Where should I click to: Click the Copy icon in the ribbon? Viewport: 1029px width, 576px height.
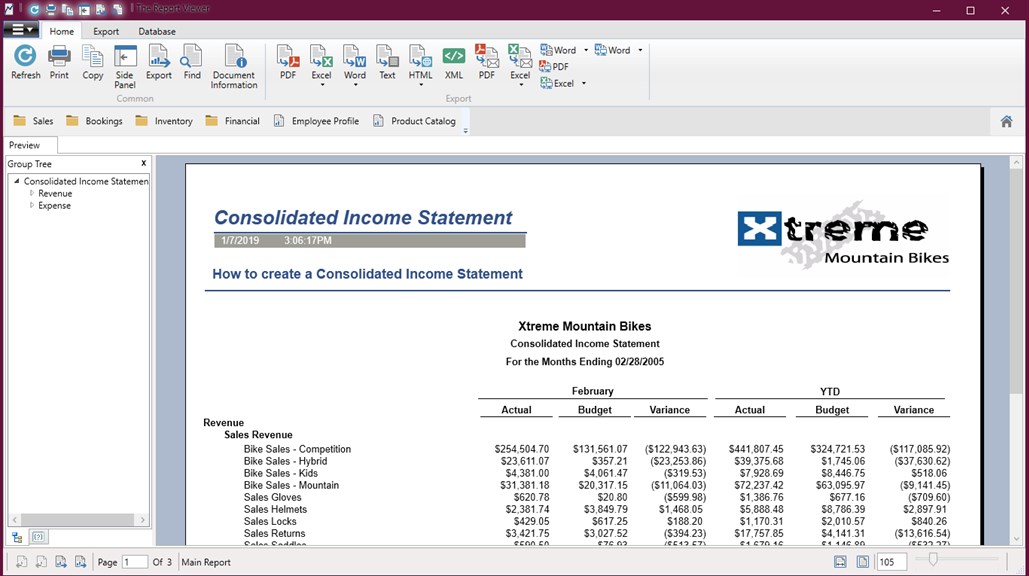[x=93, y=63]
